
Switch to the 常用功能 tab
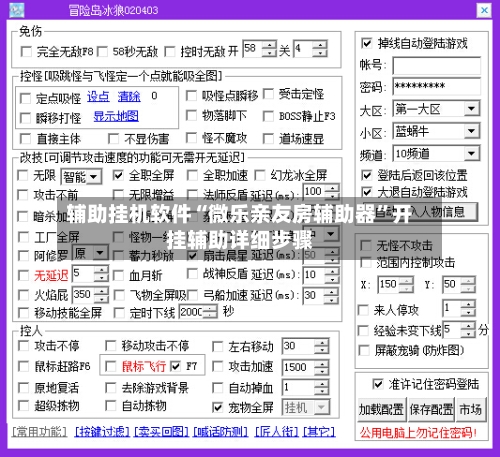click(39, 432)
